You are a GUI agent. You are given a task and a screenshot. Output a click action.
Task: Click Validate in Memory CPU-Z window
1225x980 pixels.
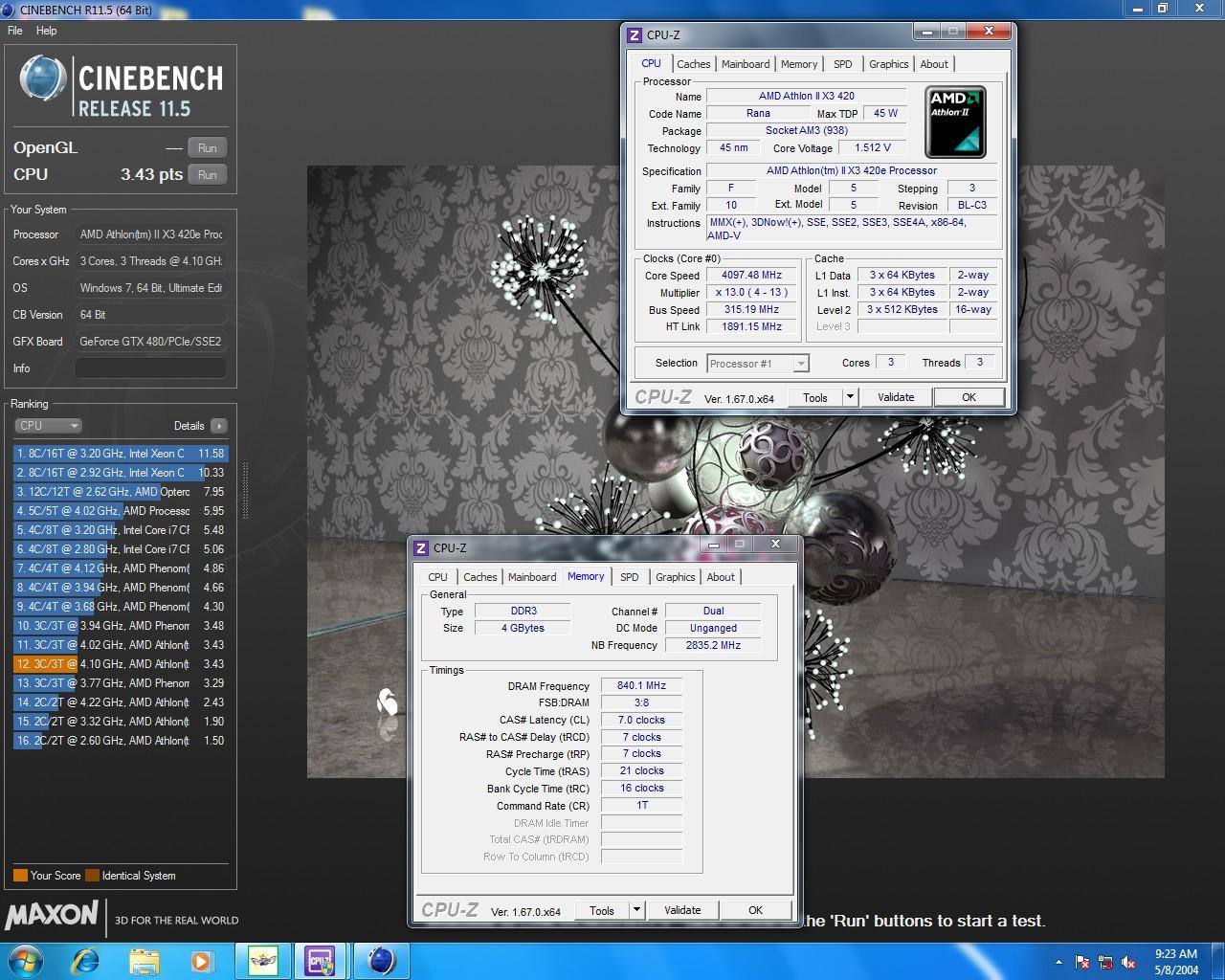coord(682,910)
